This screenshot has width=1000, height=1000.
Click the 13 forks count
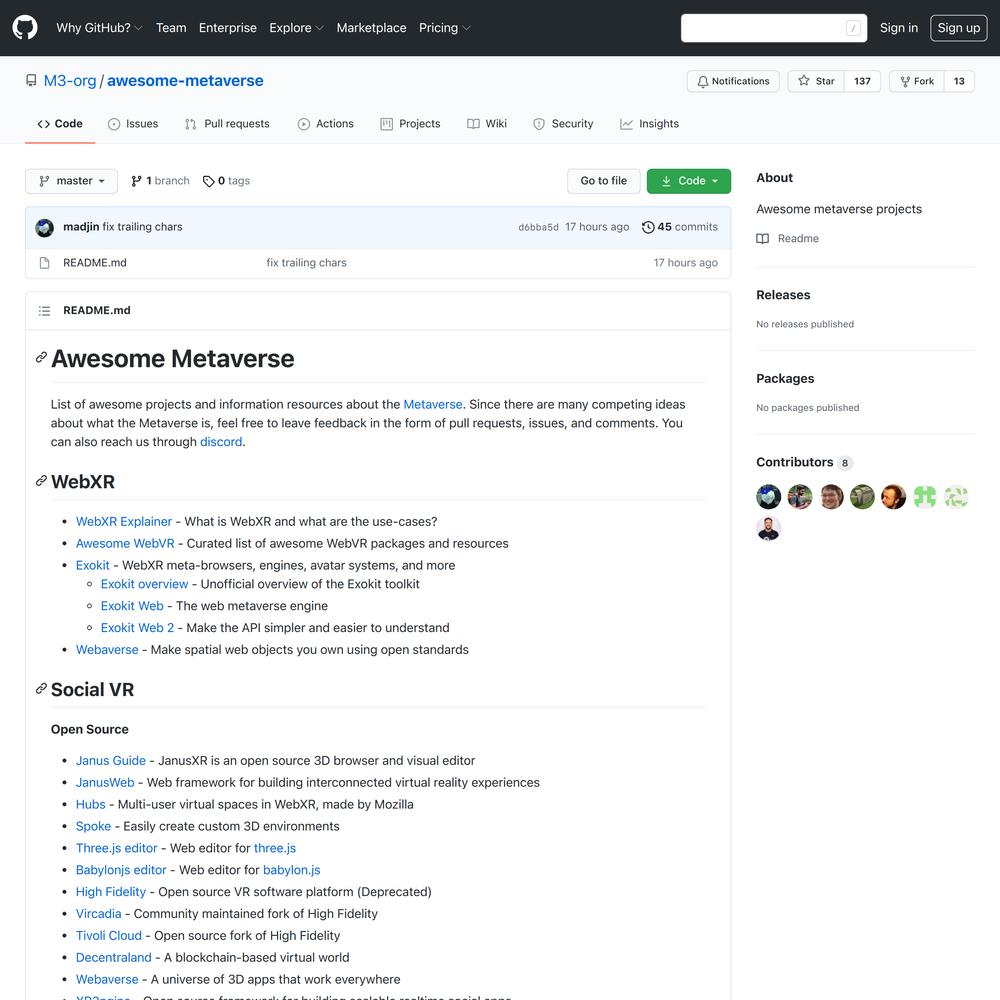click(x=959, y=81)
